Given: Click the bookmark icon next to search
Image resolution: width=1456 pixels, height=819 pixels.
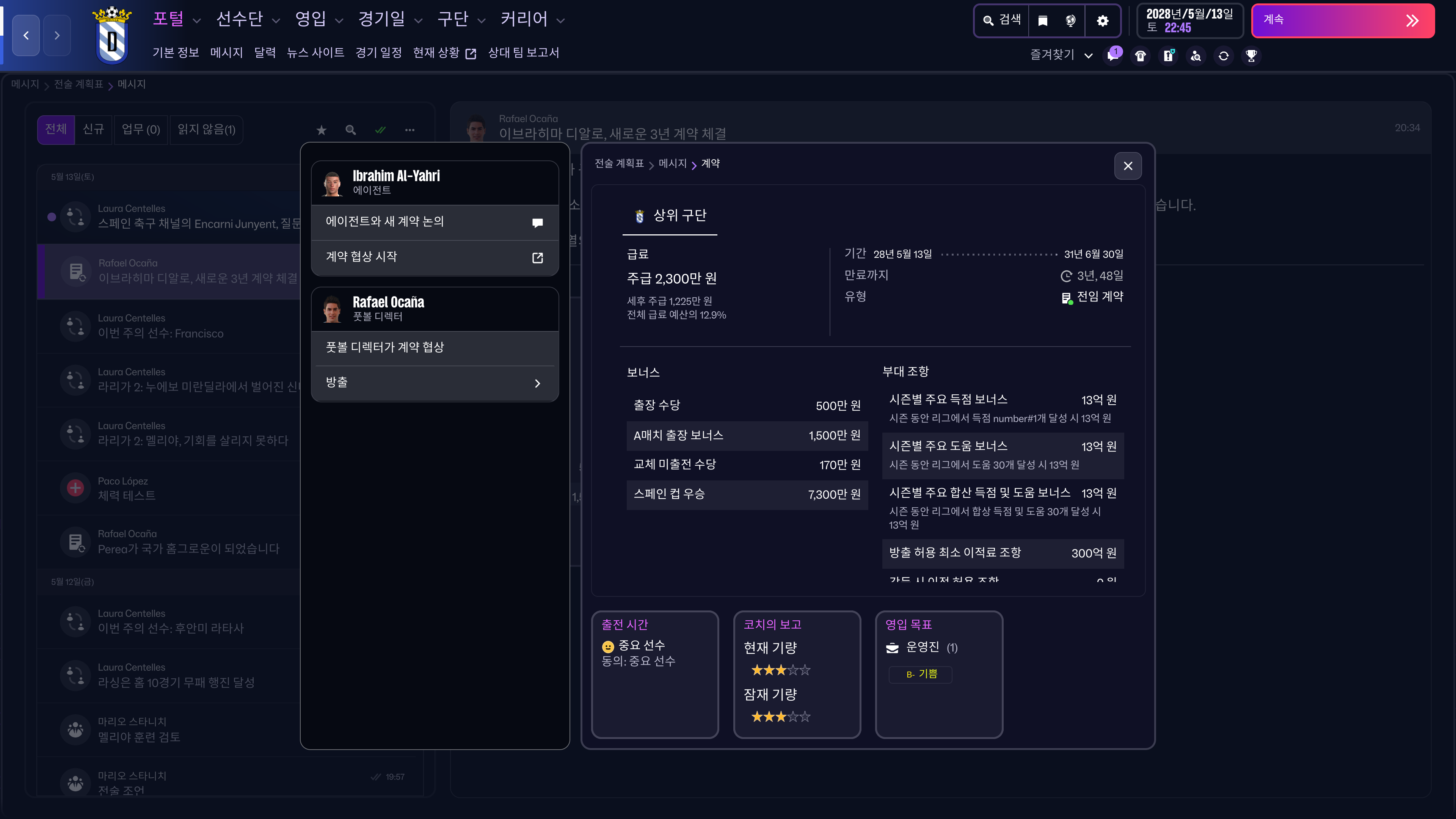Looking at the screenshot, I should click(1043, 21).
